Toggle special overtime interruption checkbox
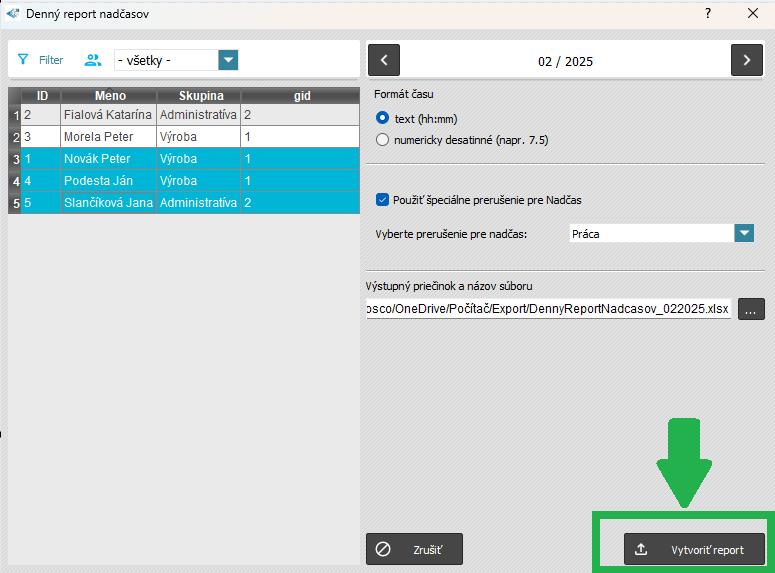 pyautogui.click(x=382, y=200)
